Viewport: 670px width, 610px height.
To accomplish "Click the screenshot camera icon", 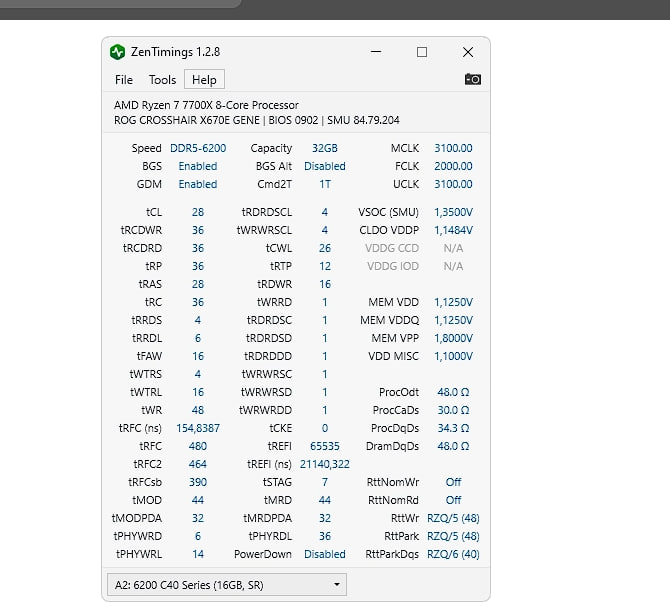I will pyautogui.click(x=473, y=79).
